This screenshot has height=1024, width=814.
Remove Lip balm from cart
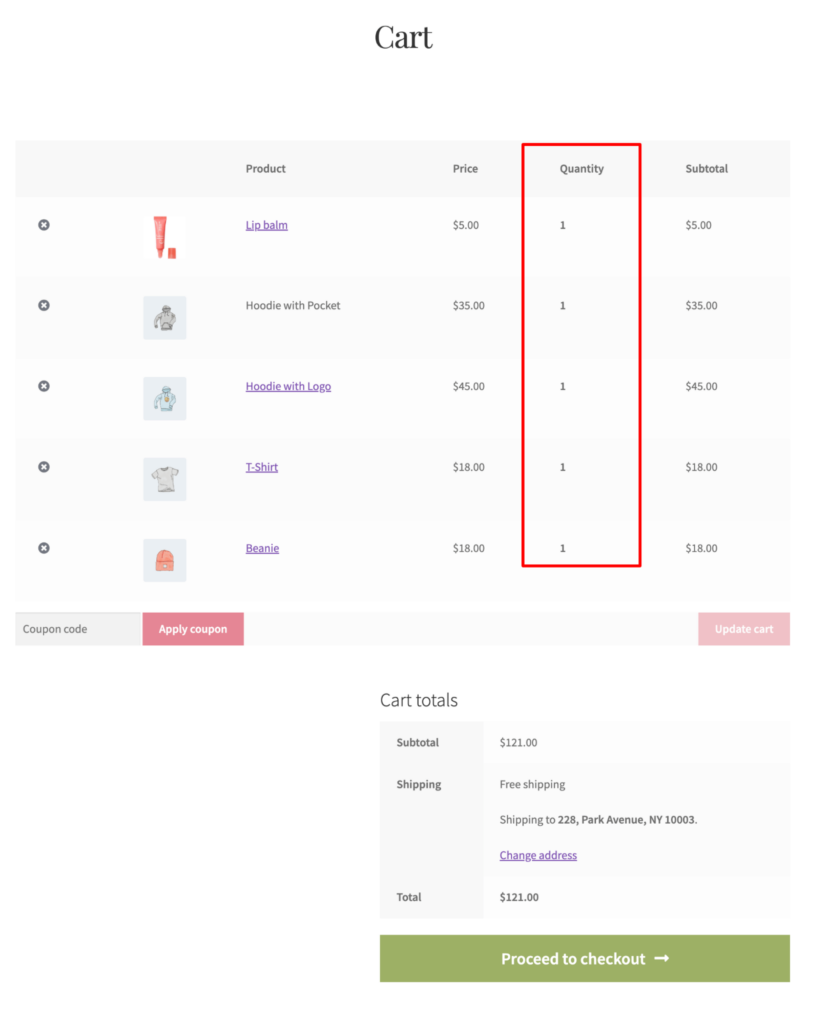tap(43, 225)
